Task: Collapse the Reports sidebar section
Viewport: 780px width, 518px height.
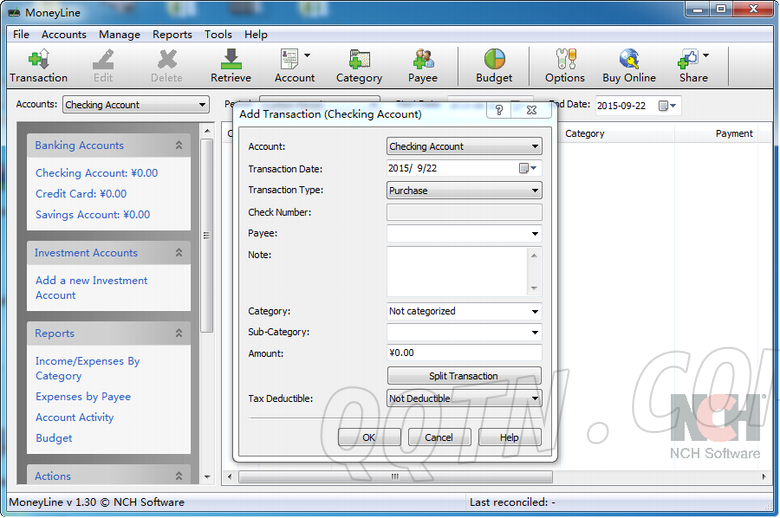Action: click(x=179, y=334)
